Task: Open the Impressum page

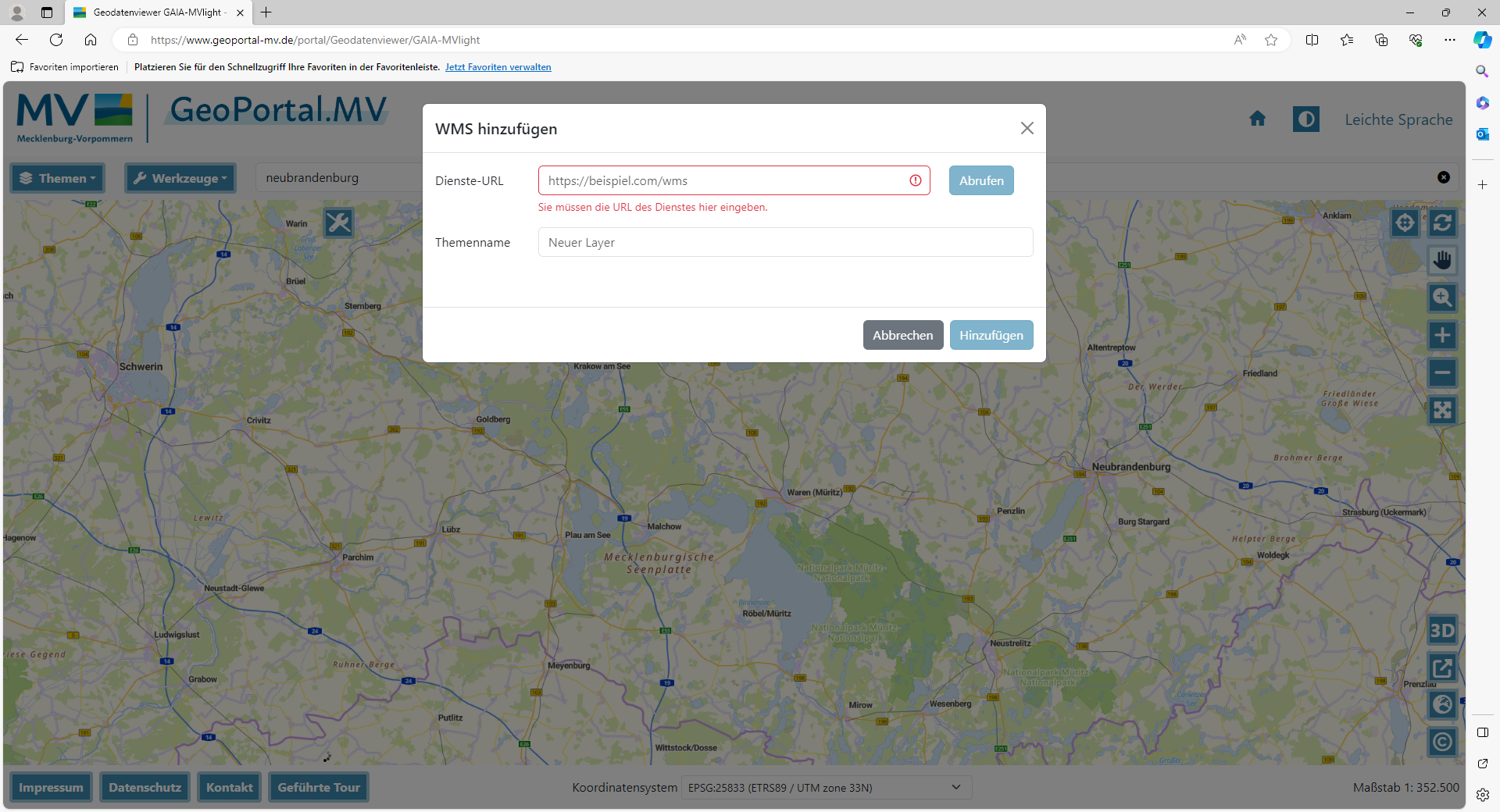Action: (x=51, y=787)
